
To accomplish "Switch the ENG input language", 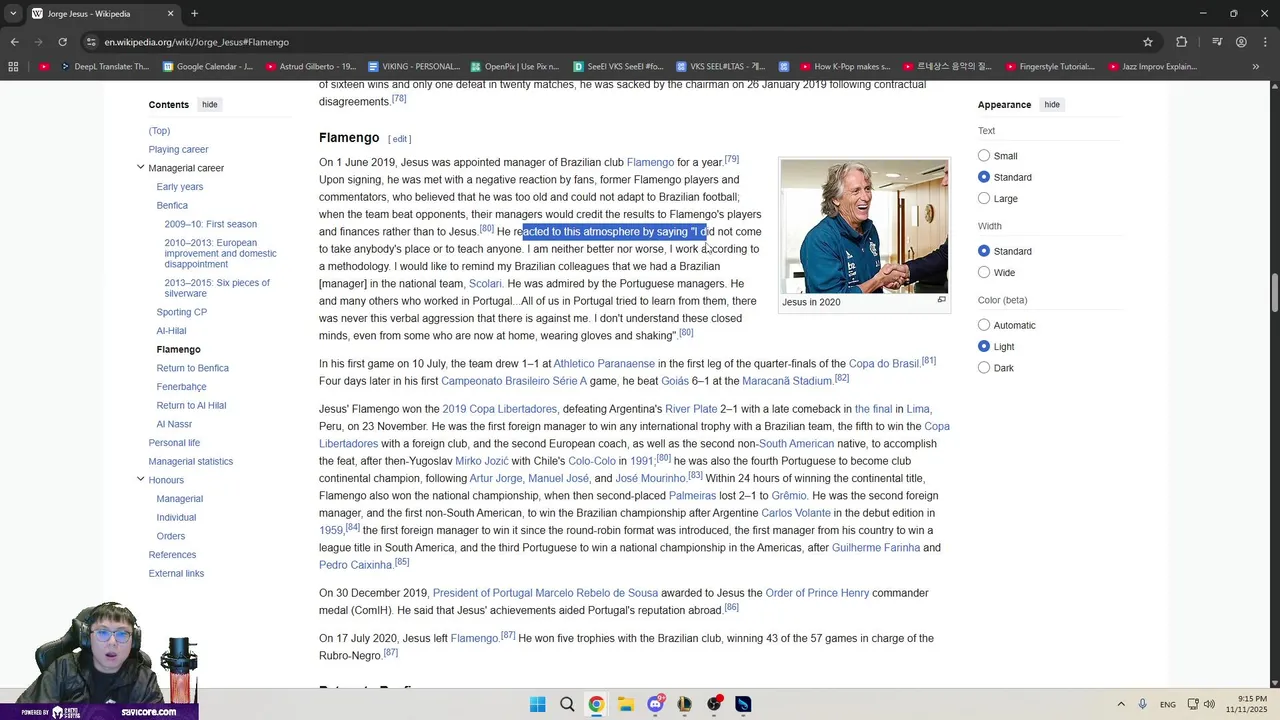I will [1167, 704].
